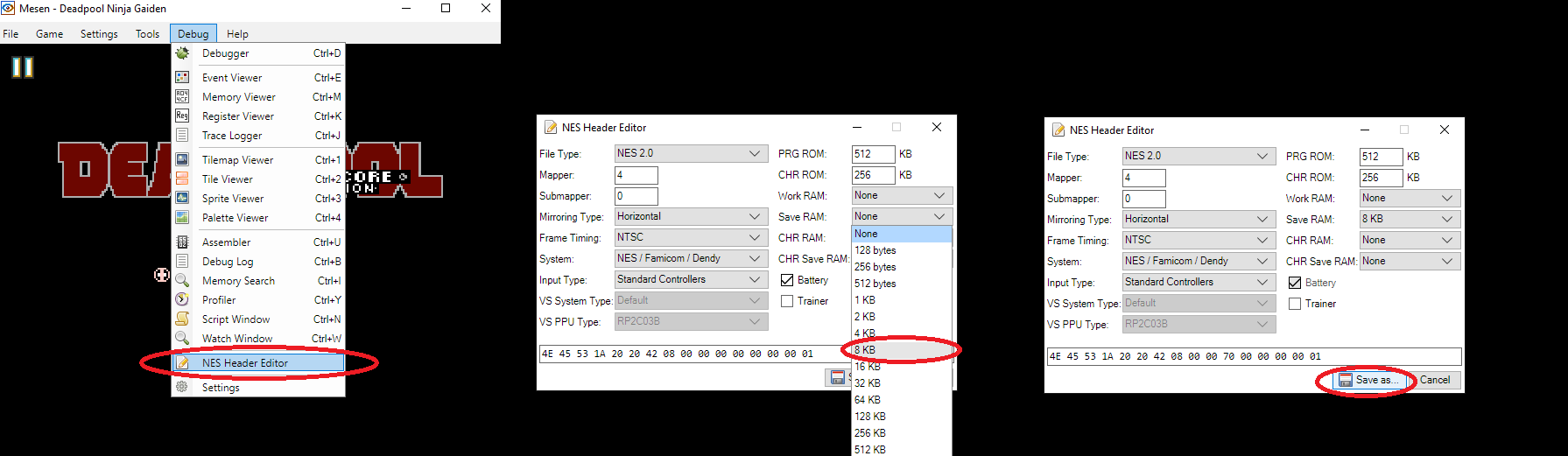Open Mirroring Type dropdown in middle Header Editor

(691, 216)
